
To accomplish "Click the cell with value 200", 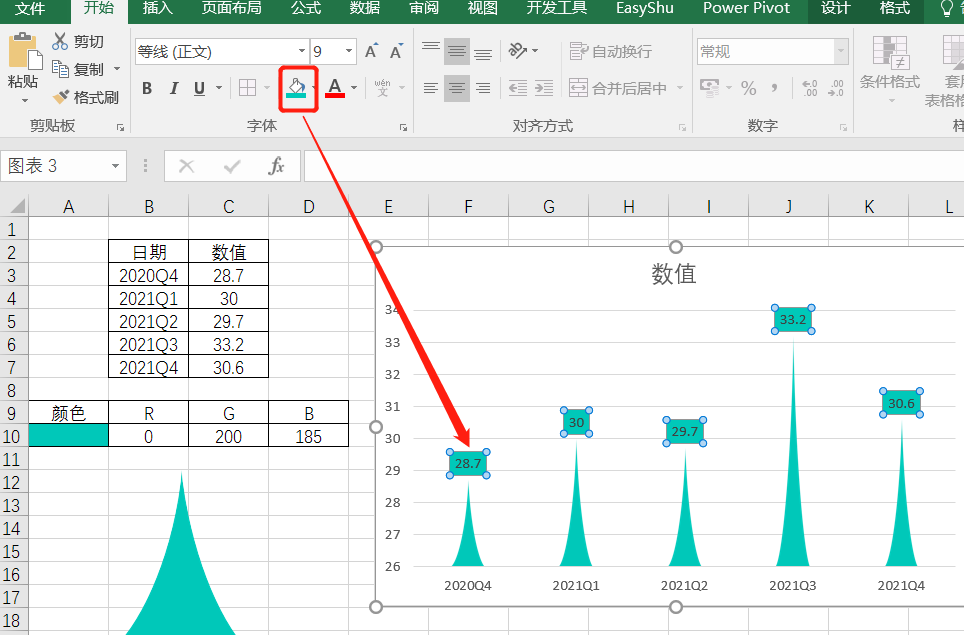I will pos(229,436).
